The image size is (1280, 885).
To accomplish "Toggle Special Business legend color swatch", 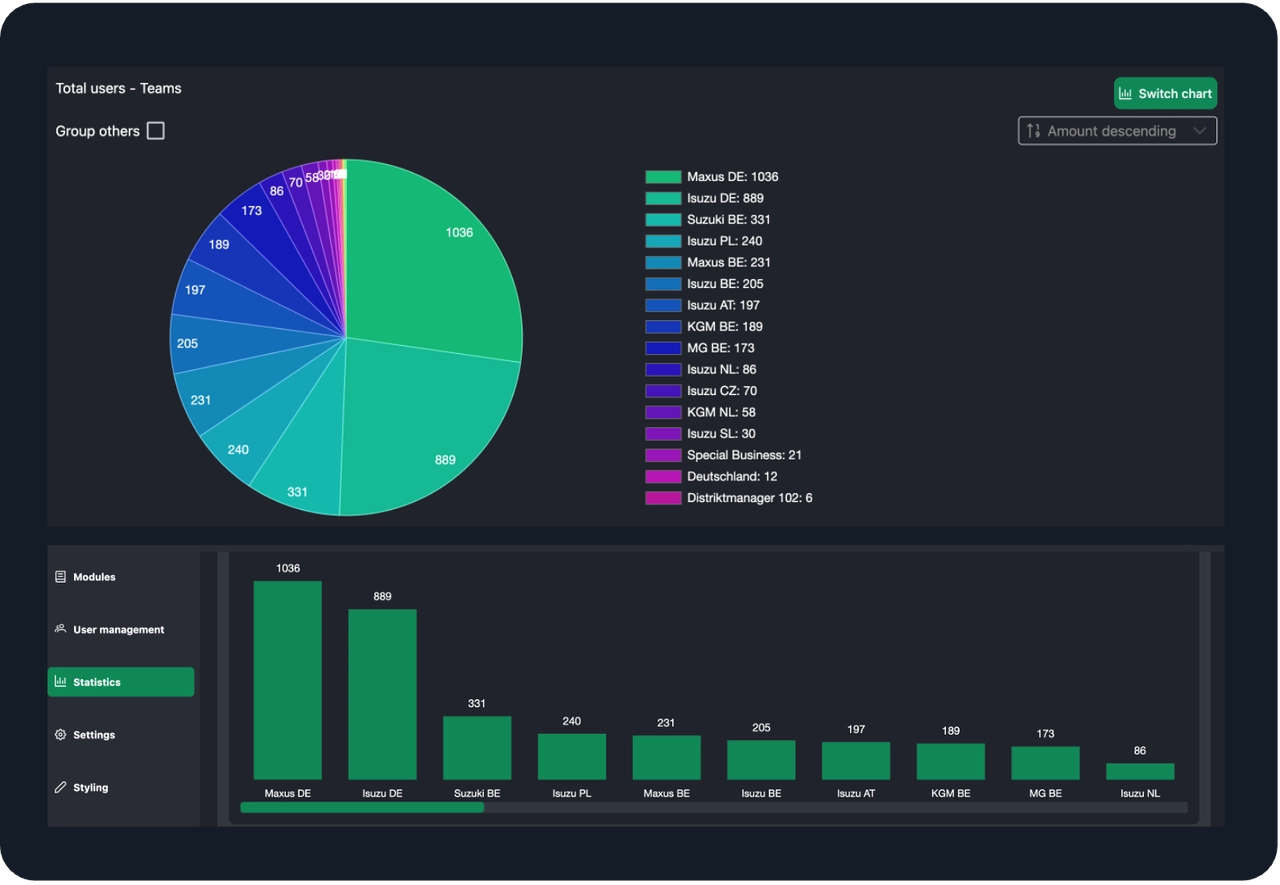I will (x=663, y=455).
